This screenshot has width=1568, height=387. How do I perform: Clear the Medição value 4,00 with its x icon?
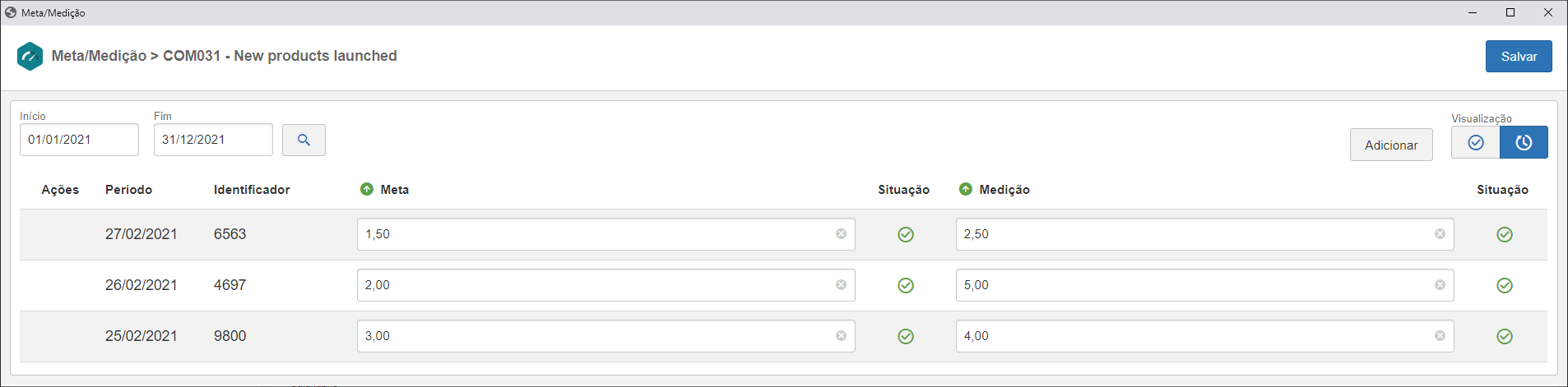[x=1440, y=336]
